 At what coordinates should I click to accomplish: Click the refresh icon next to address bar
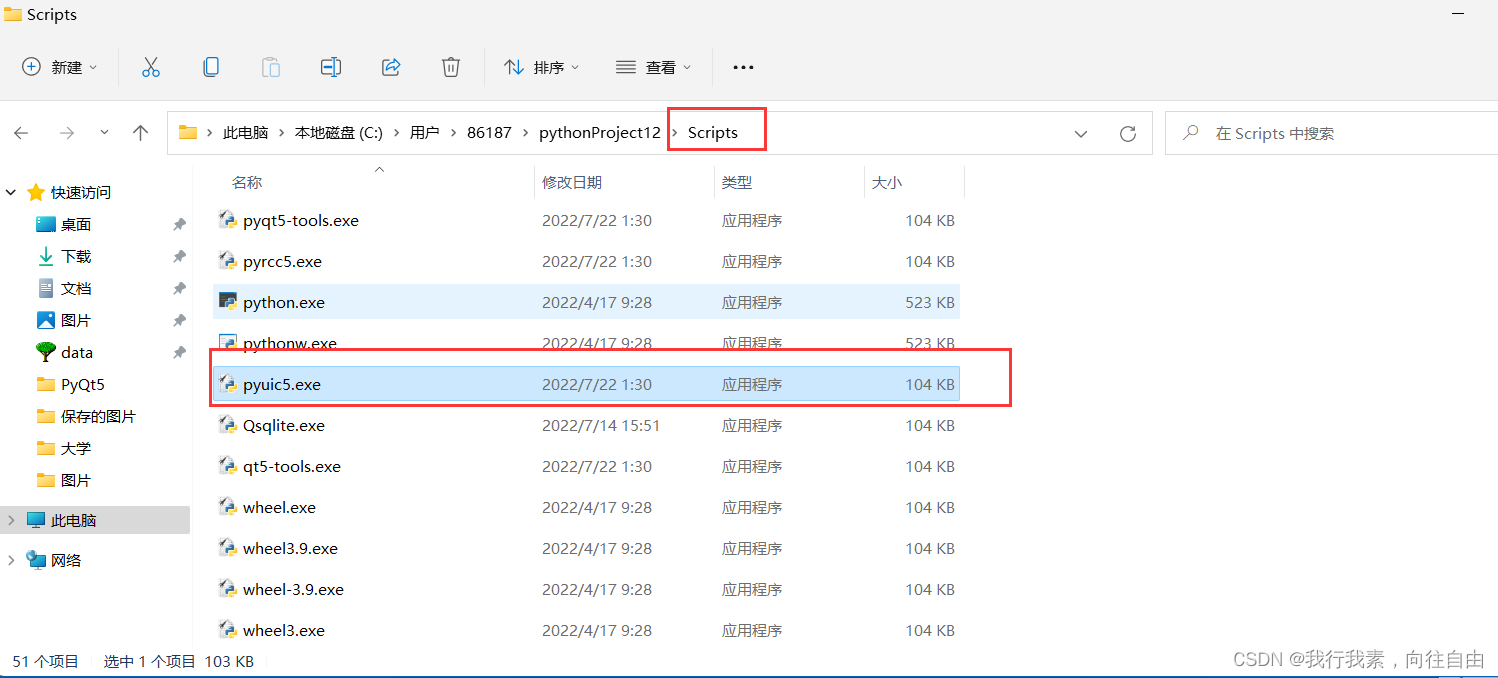tap(1128, 132)
